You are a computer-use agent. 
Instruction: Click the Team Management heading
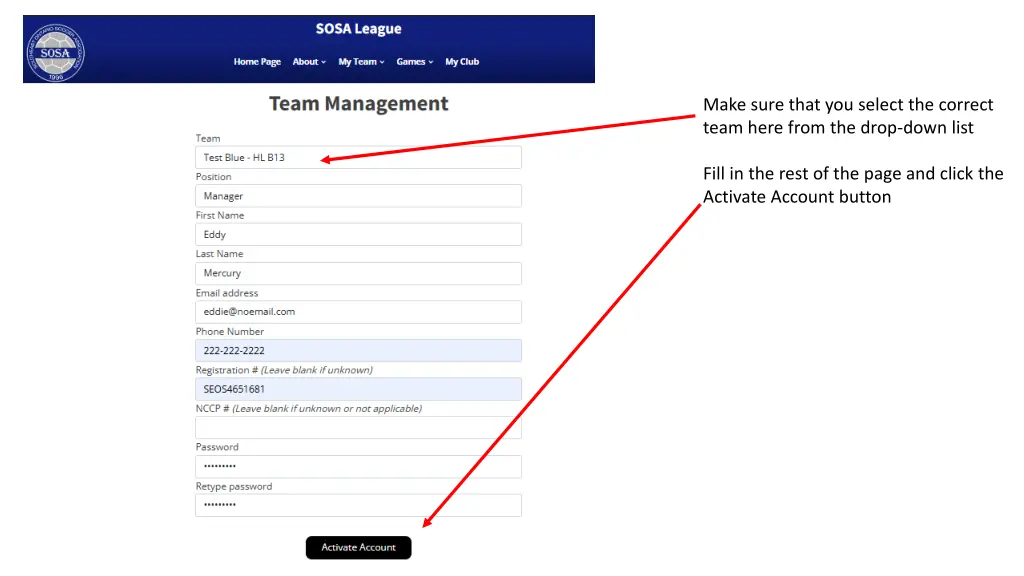point(359,103)
